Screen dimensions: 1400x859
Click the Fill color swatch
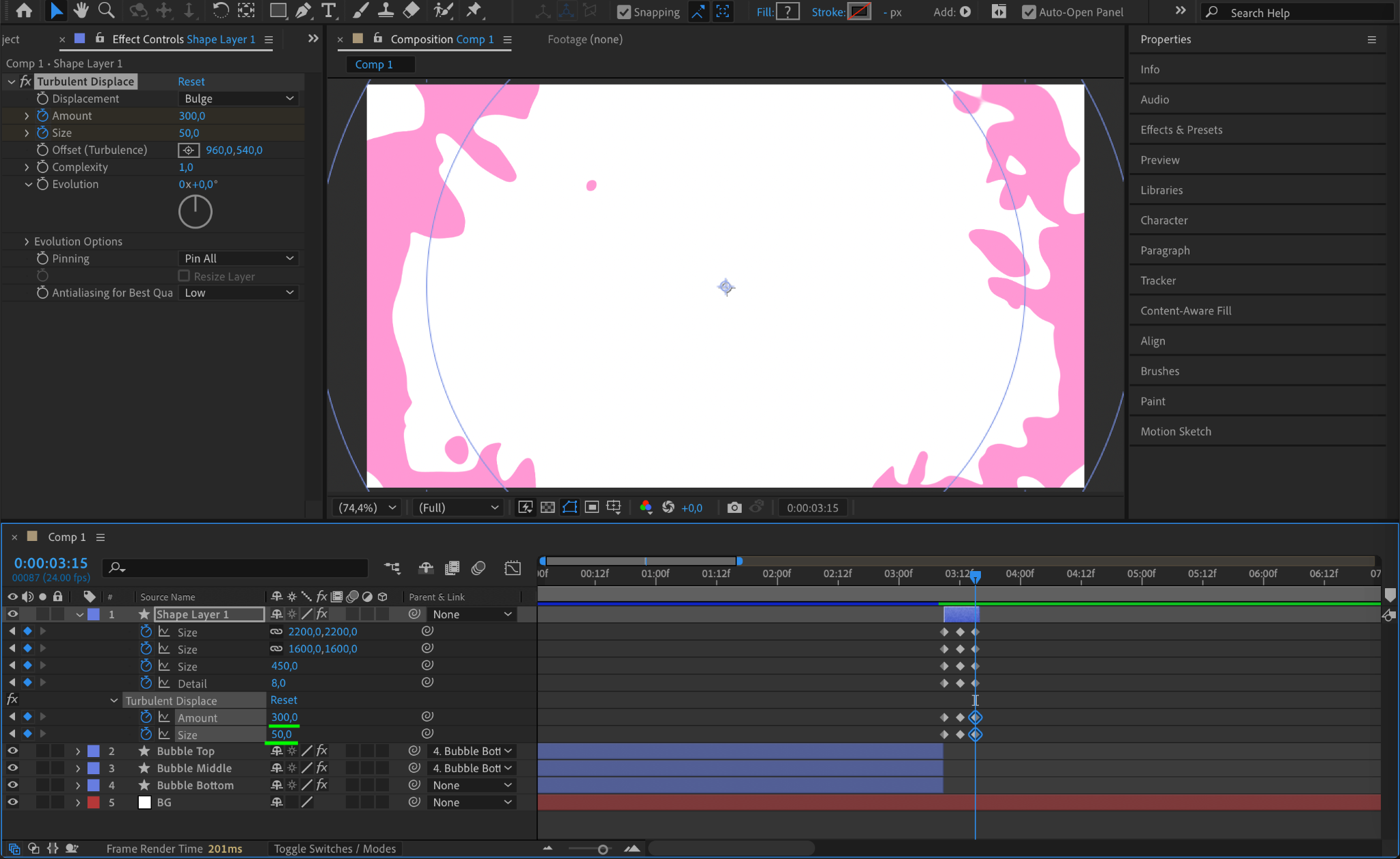click(x=787, y=12)
